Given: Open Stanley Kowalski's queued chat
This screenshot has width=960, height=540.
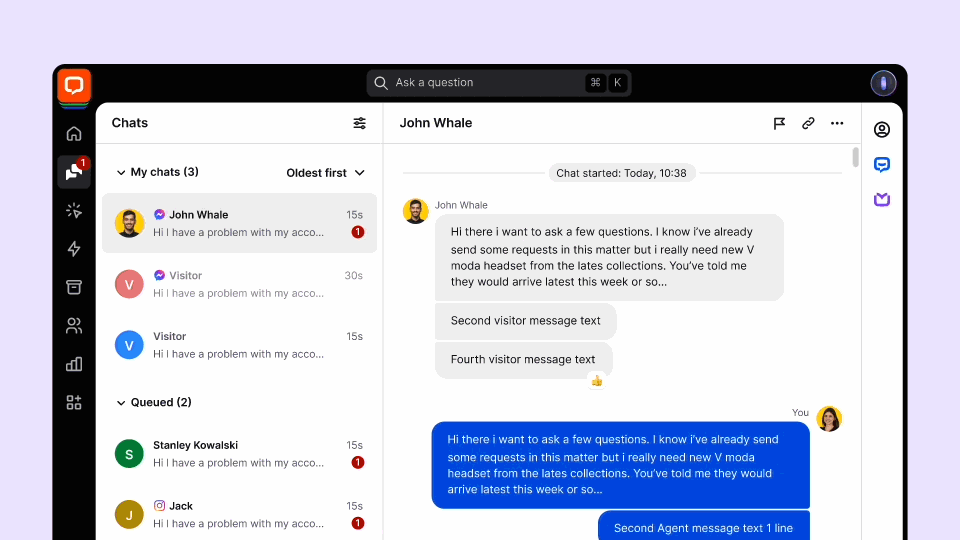Looking at the screenshot, I should (240, 453).
